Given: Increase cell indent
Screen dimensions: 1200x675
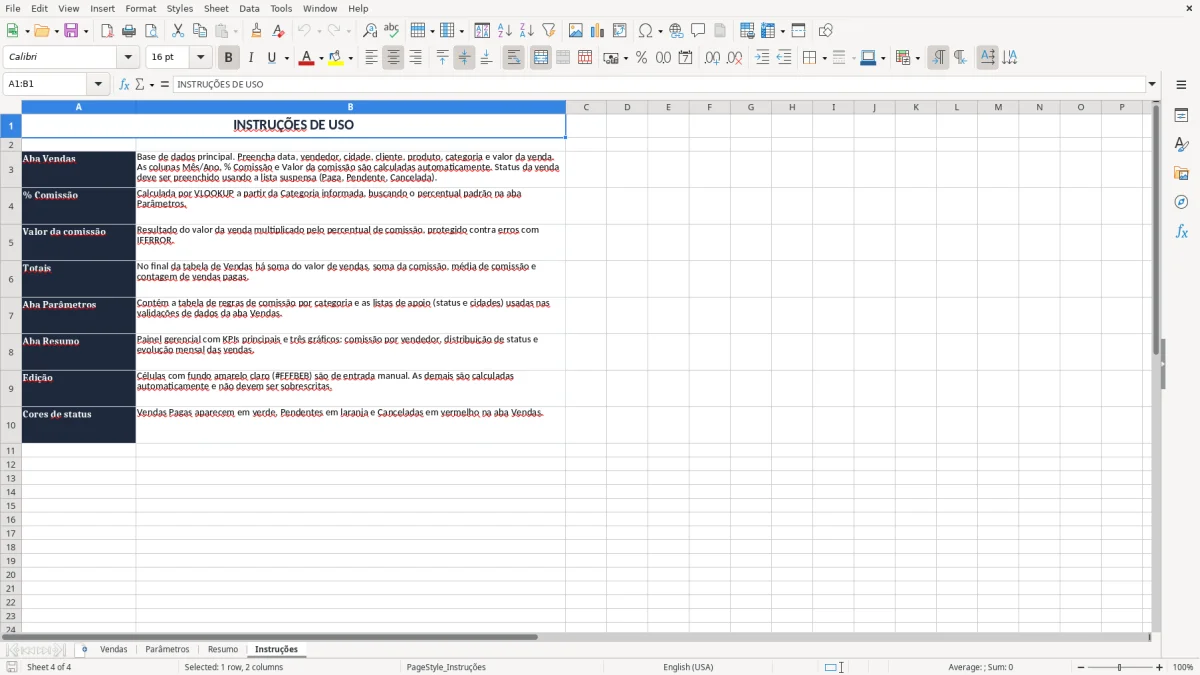Looking at the screenshot, I should tap(762, 58).
